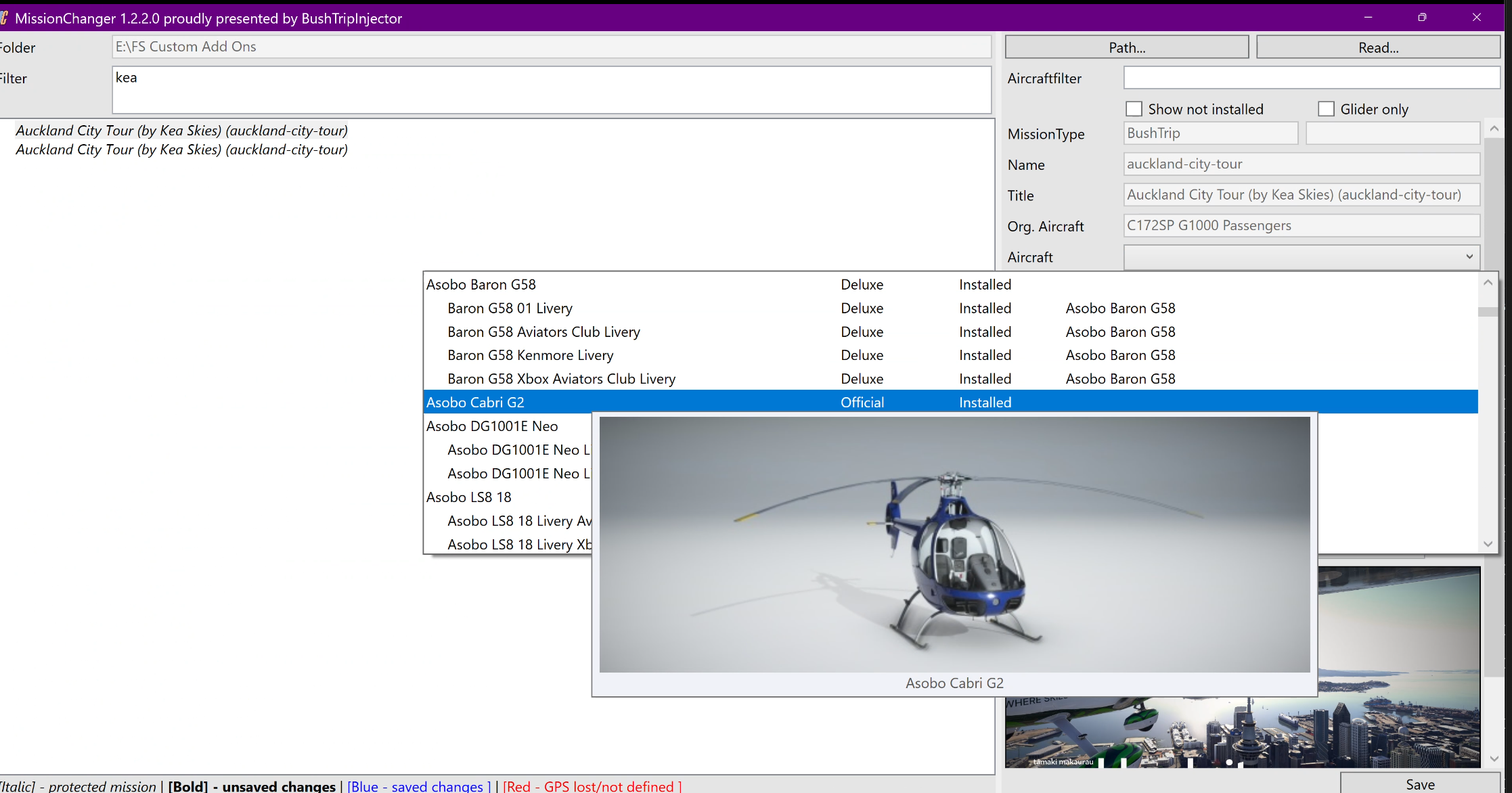
Task: Select Asobo Baron G58 in aircraft list
Action: (x=481, y=285)
